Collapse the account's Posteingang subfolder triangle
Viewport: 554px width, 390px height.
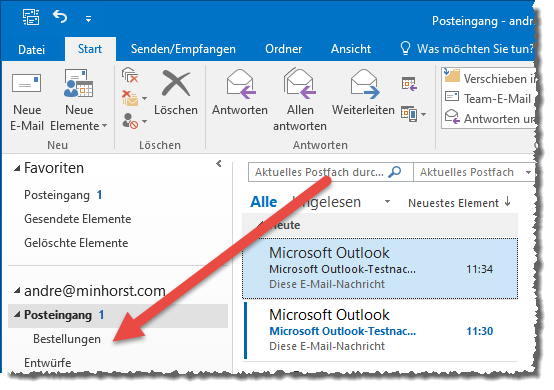(17, 315)
